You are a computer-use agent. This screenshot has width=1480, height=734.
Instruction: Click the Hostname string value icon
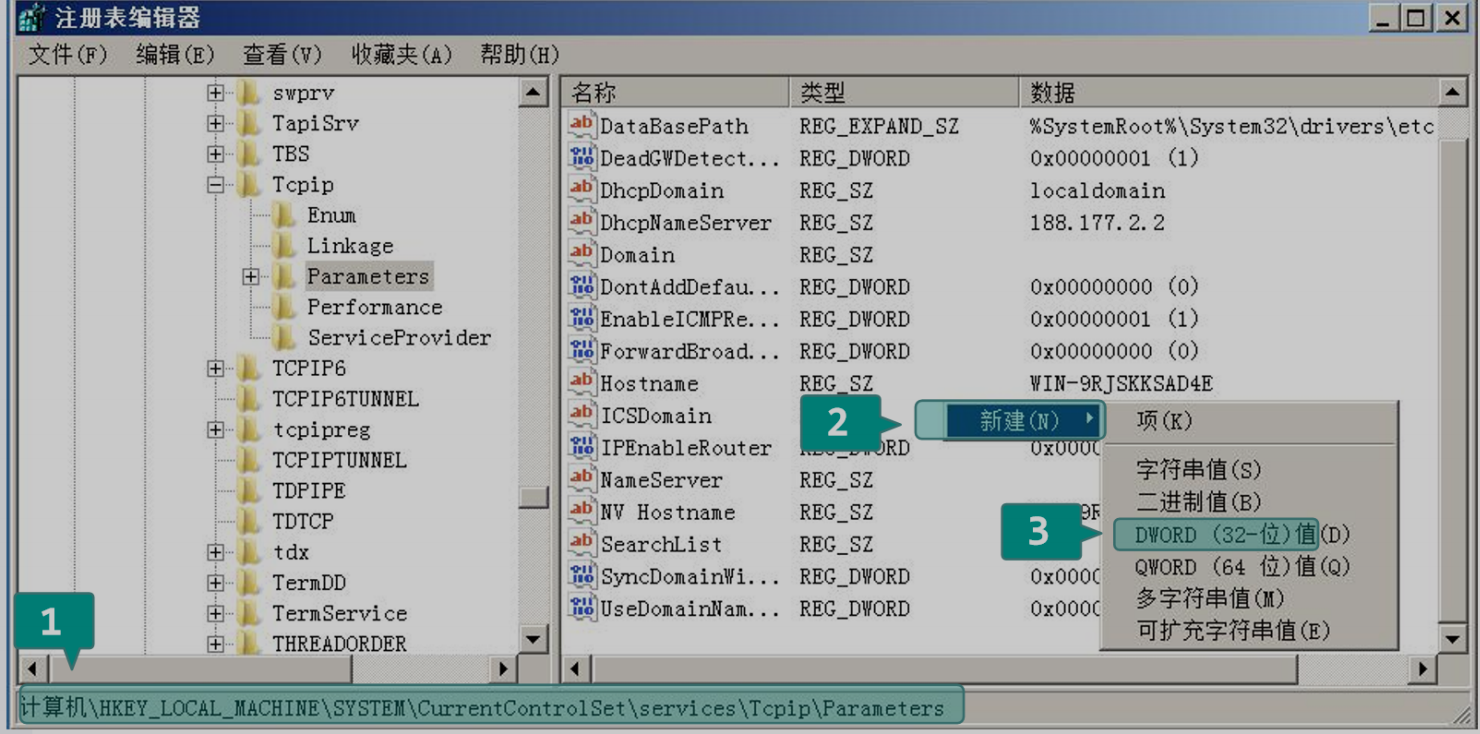[x=582, y=383]
